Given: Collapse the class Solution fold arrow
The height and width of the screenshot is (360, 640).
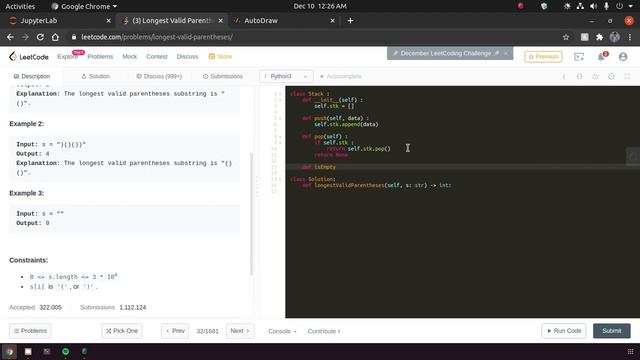Looking at the screenshot, I should pyautogui.click(x=280, y=179).
